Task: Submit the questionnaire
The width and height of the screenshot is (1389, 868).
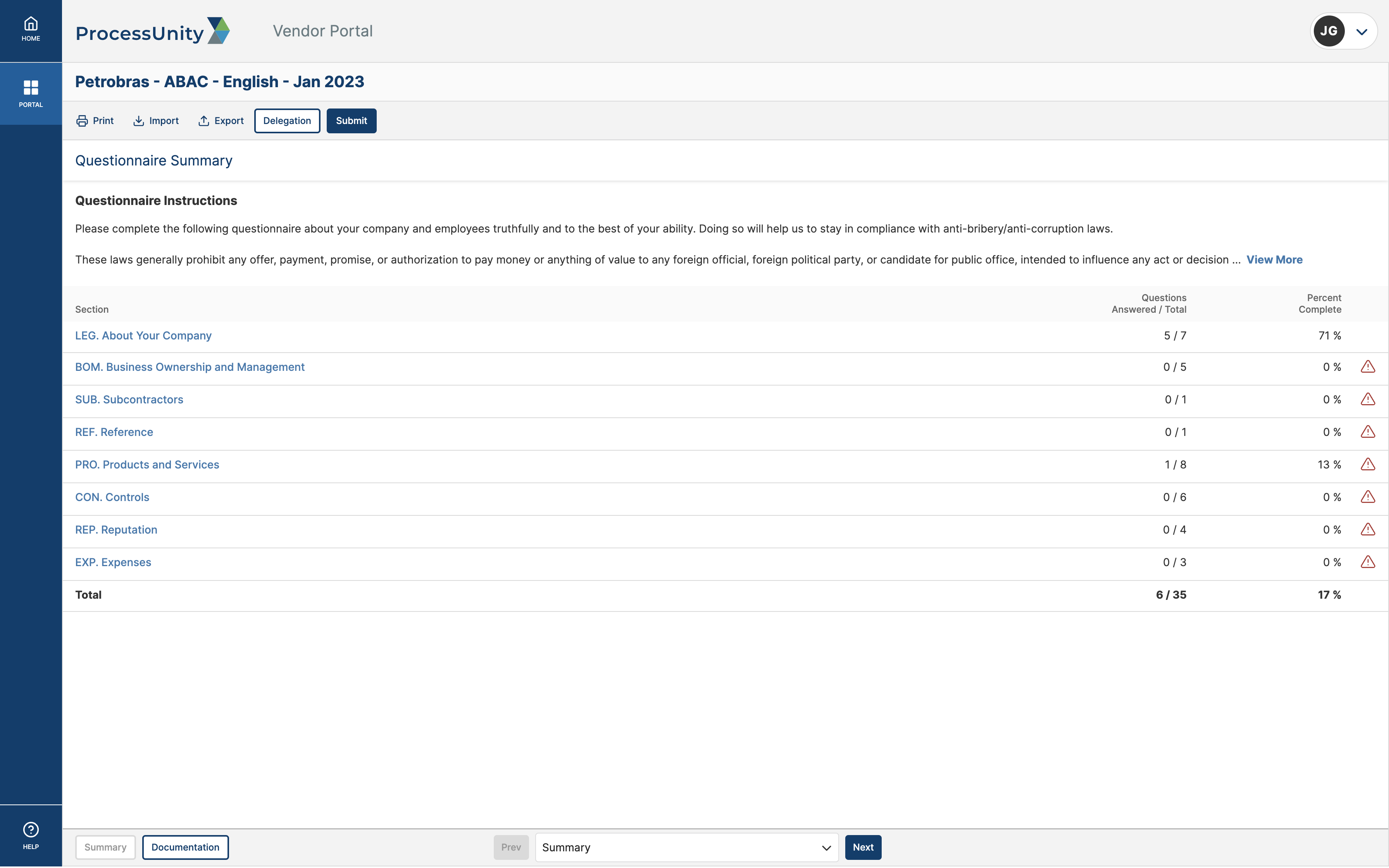Action: tap(351, 121)
